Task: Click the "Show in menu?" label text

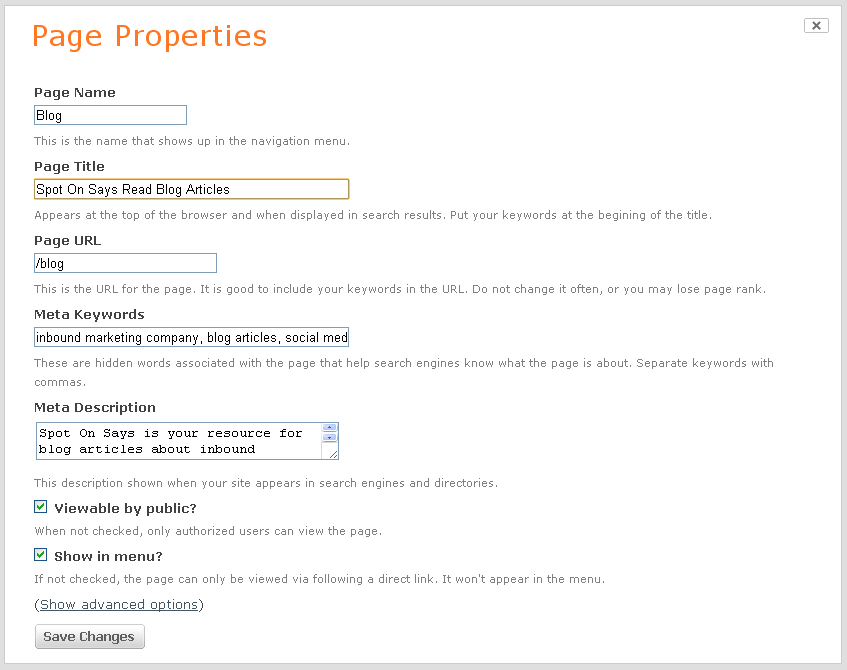Action: pos(108,557)
